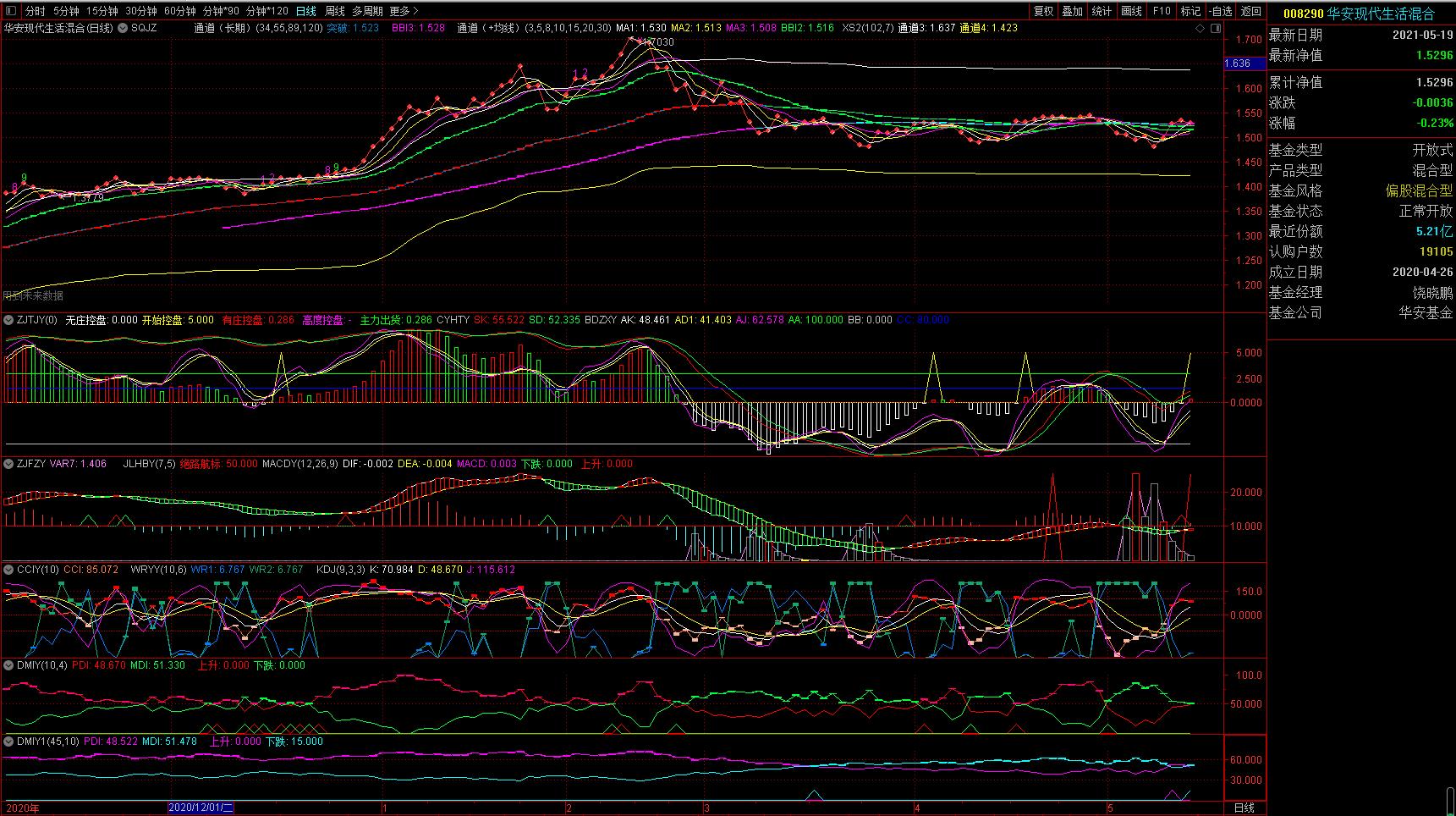The width and height of the screenshot is (1456, 816).
Task: Select the 30分钟 period
Action: [x=141, y=11]
